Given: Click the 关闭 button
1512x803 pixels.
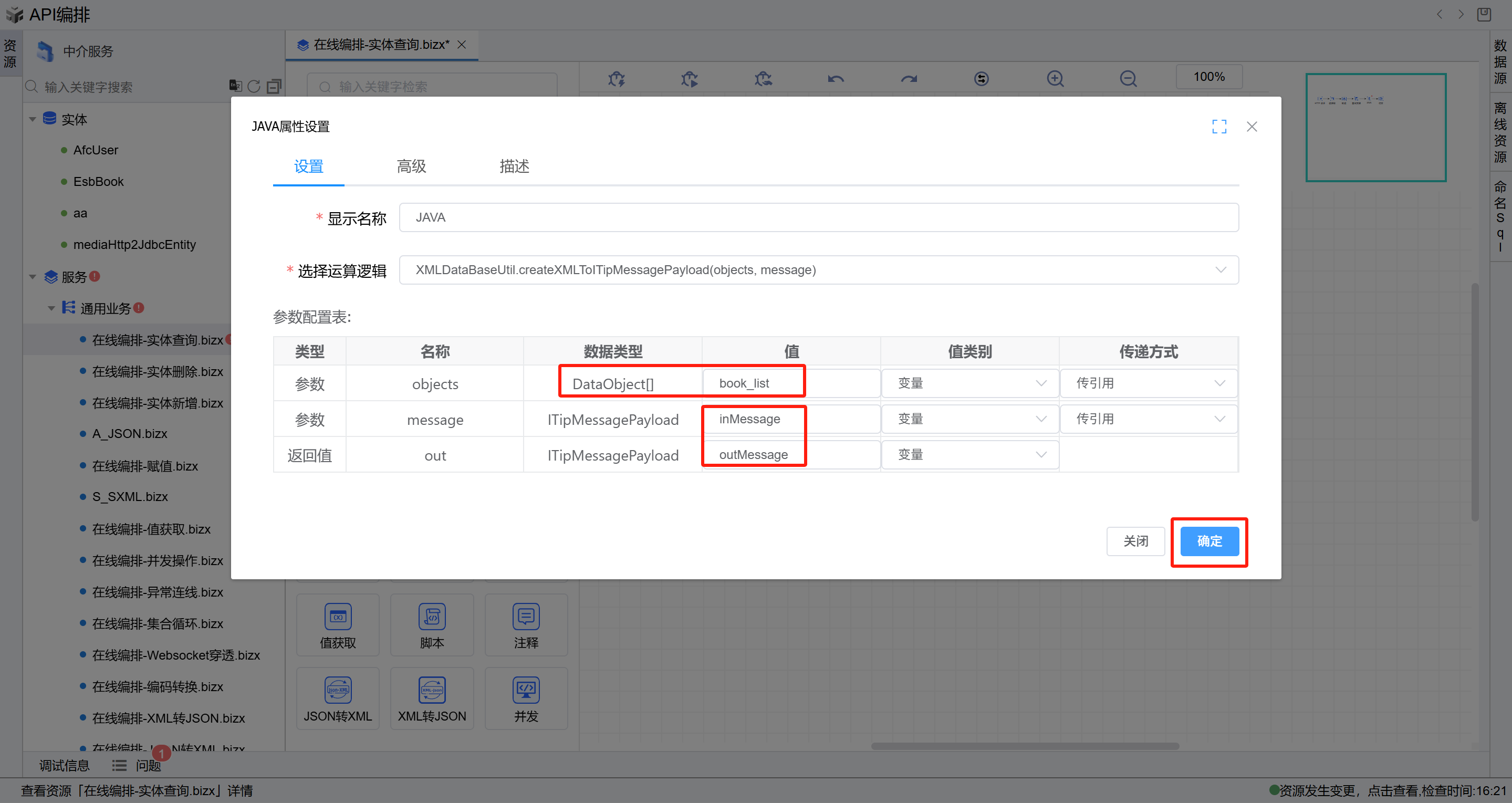Looking at the screenshot, I should 1135,541.
